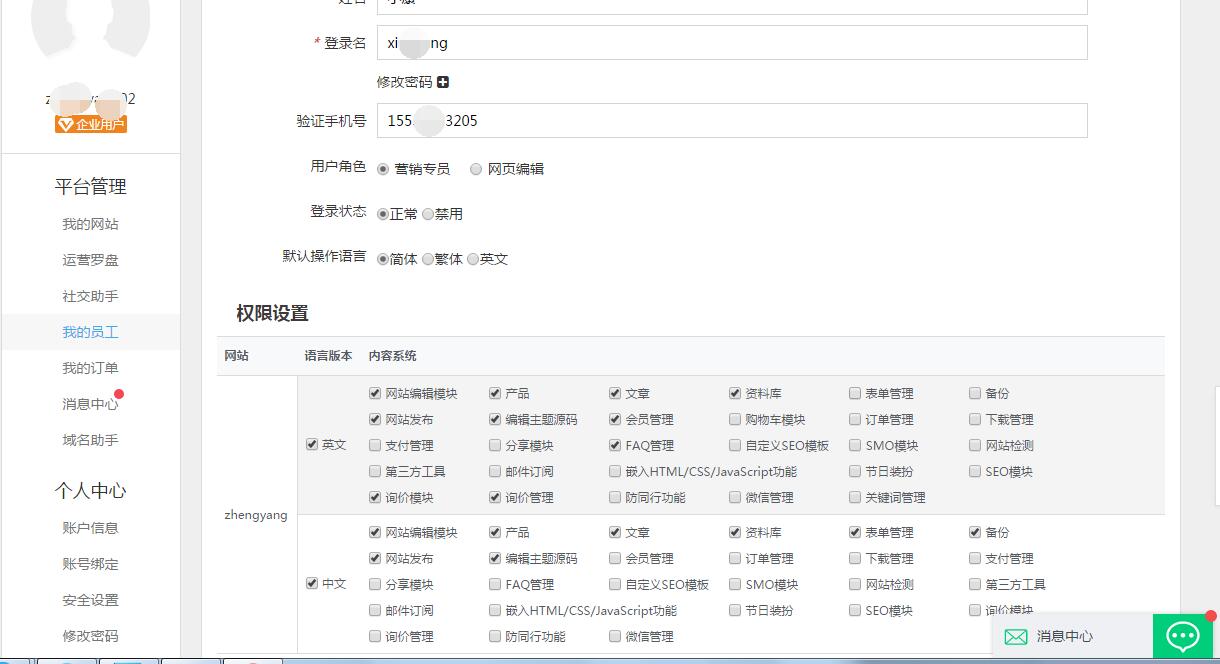Uncheck 备份 in the 中文 section
The height and width of the screenshot is (664, 1220).
coord(975,532)
